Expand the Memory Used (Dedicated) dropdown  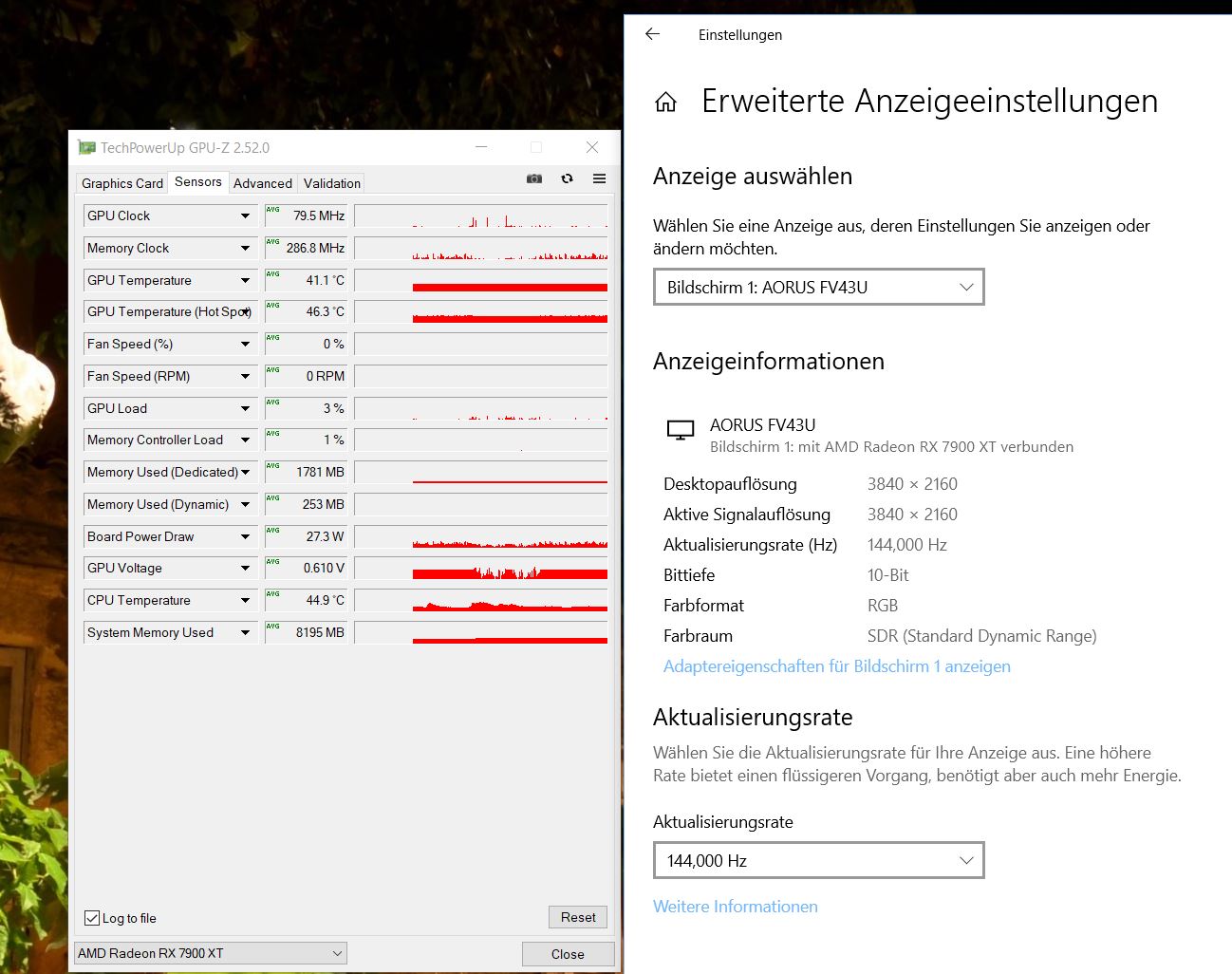coord(245,473)
